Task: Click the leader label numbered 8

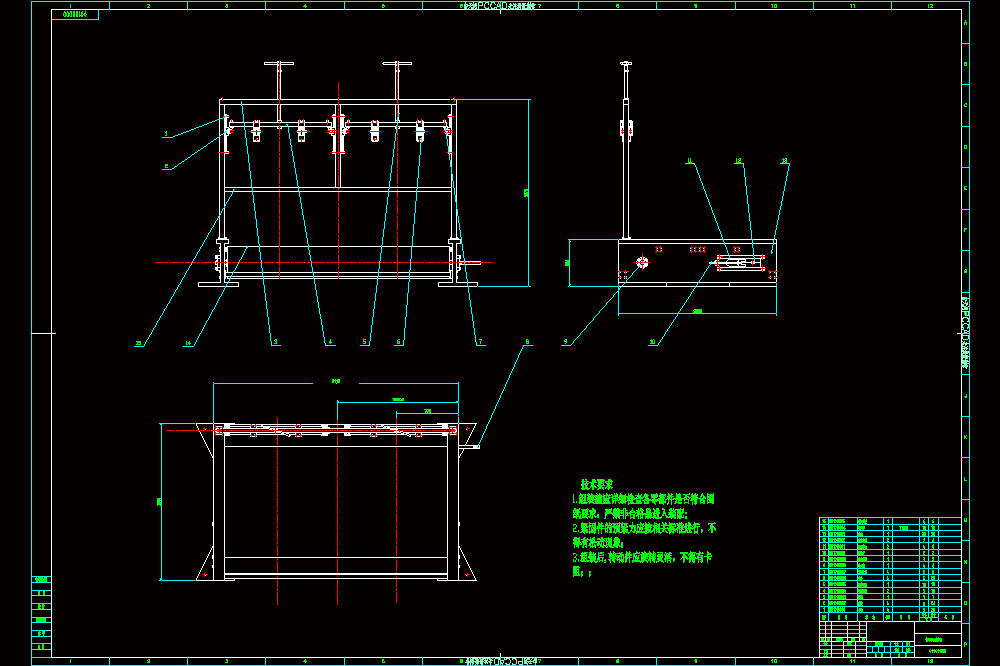Action: pyautogui.click(x=527, y=342)
